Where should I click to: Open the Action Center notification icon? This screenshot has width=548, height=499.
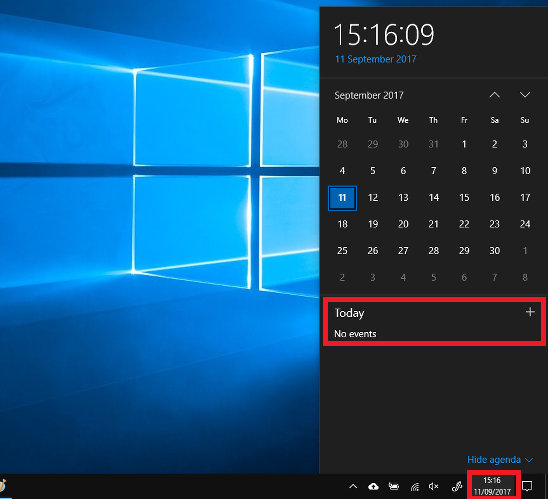click(527, 486)
